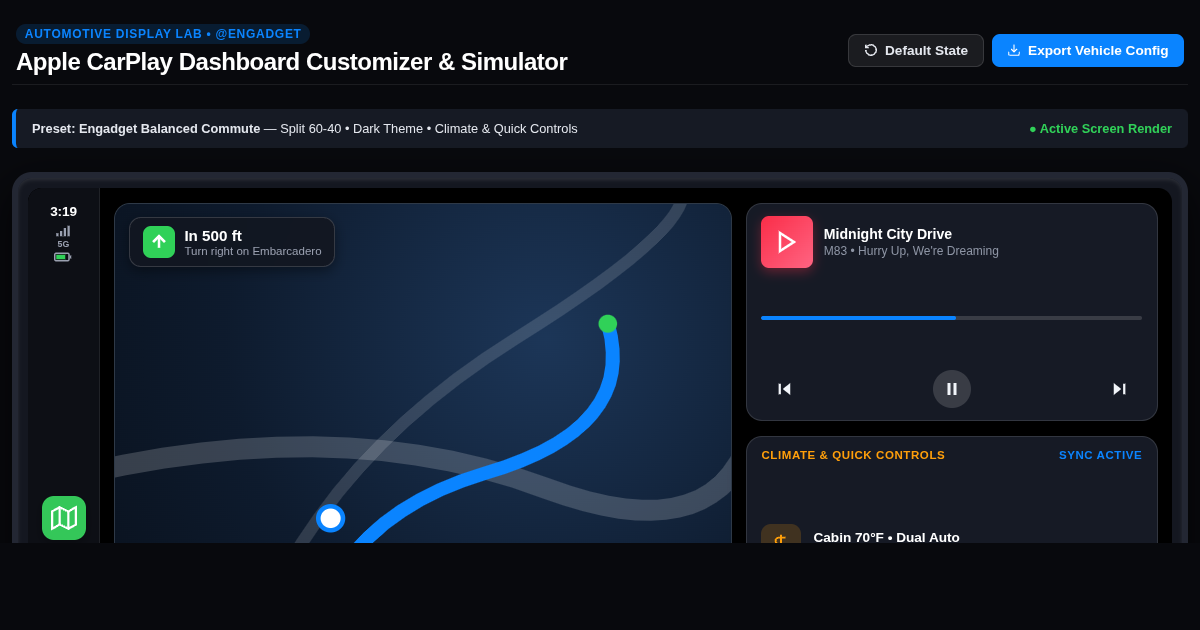Click the M83 album subtitle text
The width and height of the screenshot is (1200, 630).
911,251
